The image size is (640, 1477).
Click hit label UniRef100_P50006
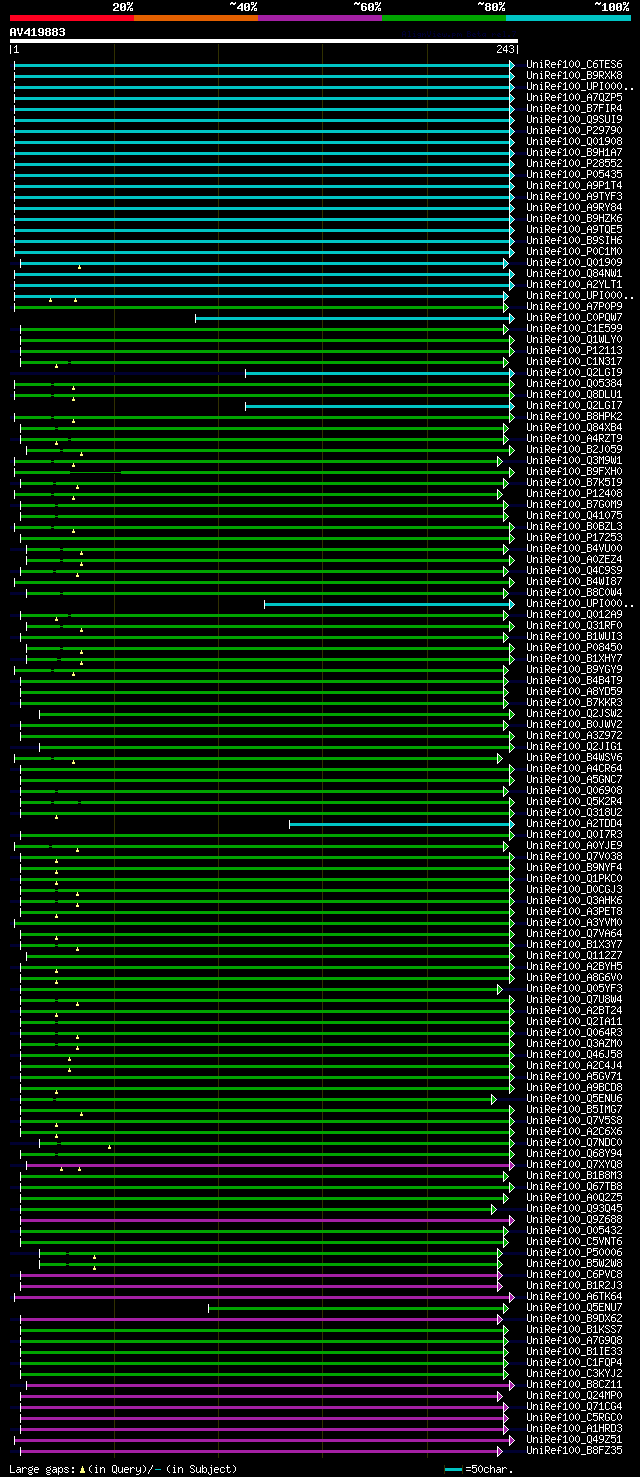click(x=574, y=1252)
